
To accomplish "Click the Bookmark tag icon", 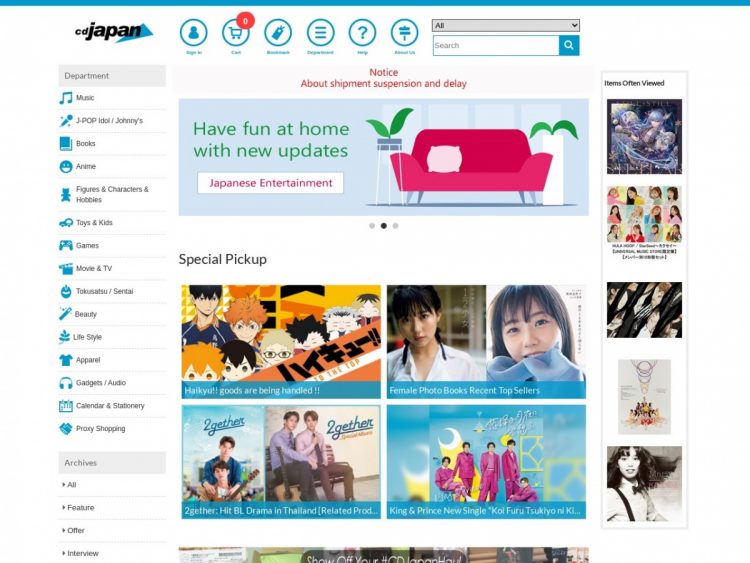I will point(278,33).
